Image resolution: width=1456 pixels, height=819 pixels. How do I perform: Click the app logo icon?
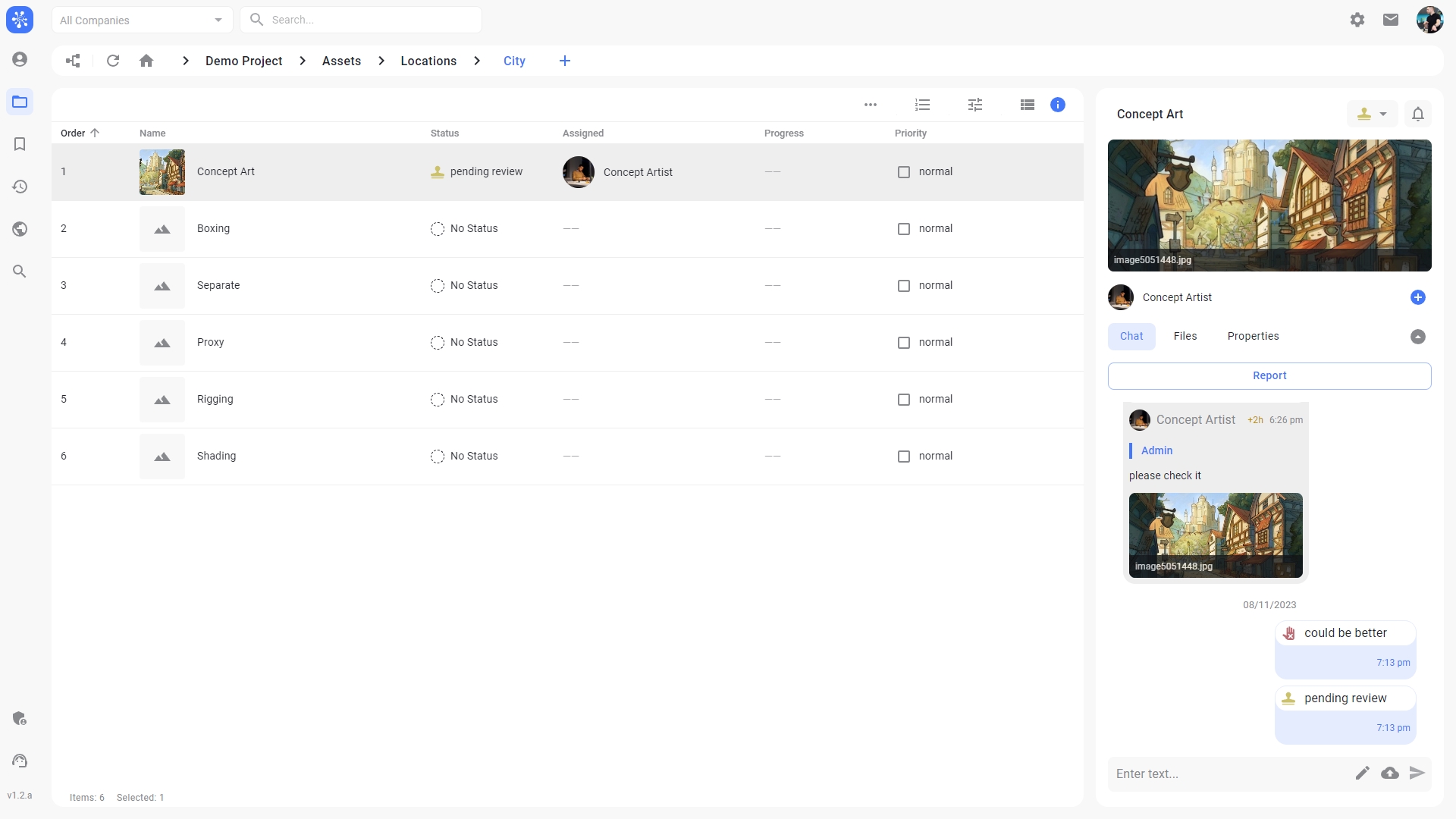[20, 20]
